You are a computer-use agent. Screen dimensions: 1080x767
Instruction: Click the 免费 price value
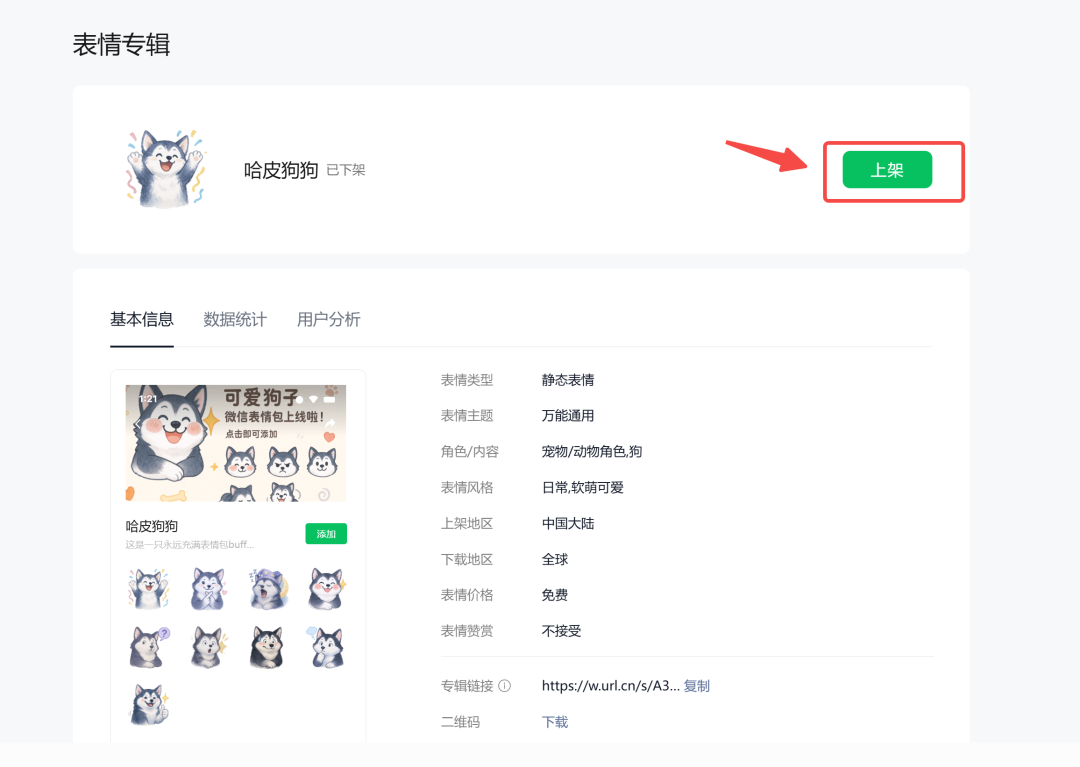(x=555, y=595)
